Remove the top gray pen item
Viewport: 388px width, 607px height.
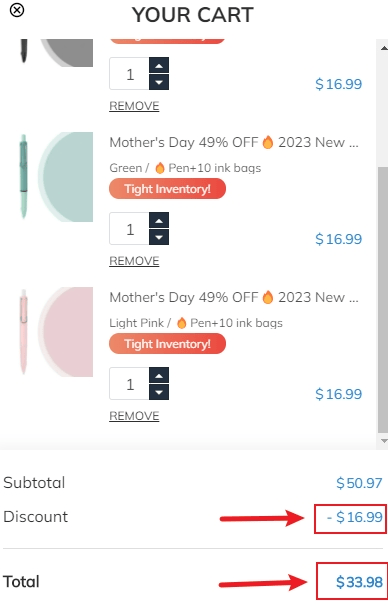coord(134,106)
